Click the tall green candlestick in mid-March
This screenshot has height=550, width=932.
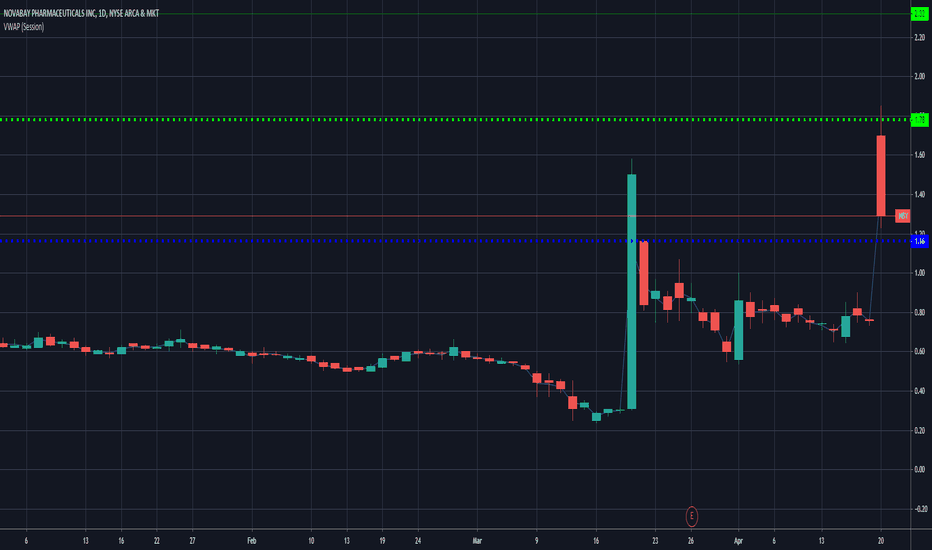[x=632, y=291]
